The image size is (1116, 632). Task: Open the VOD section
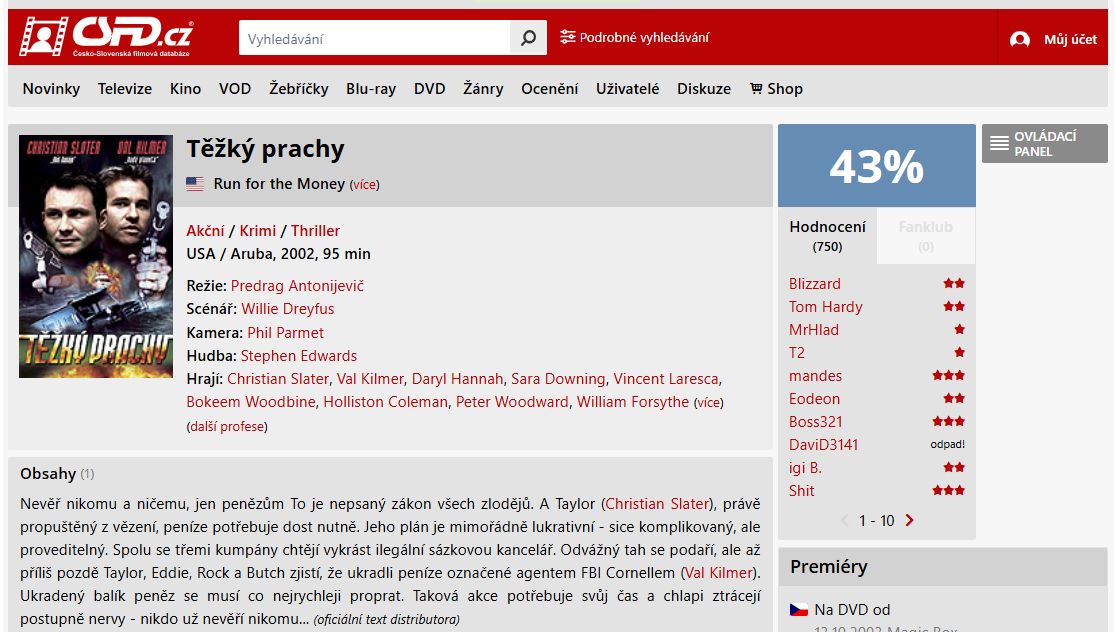(235, 88)
